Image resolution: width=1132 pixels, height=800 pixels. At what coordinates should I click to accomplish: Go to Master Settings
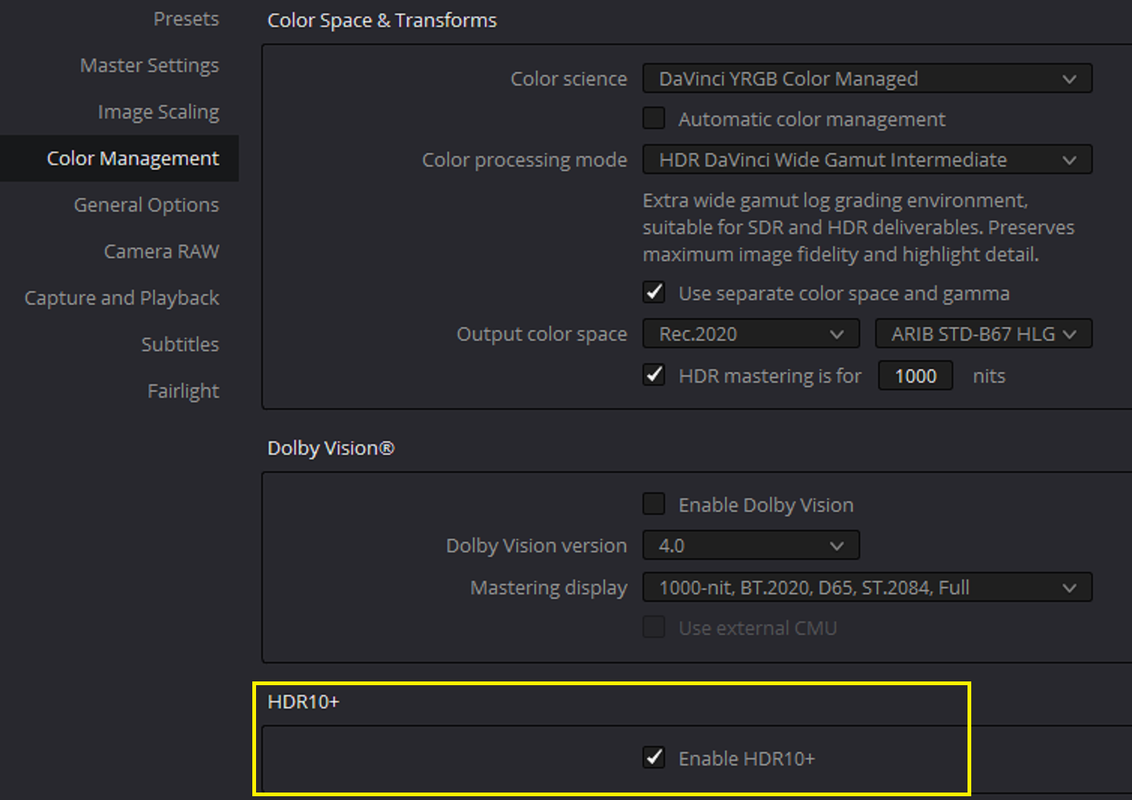pos(149,65)
